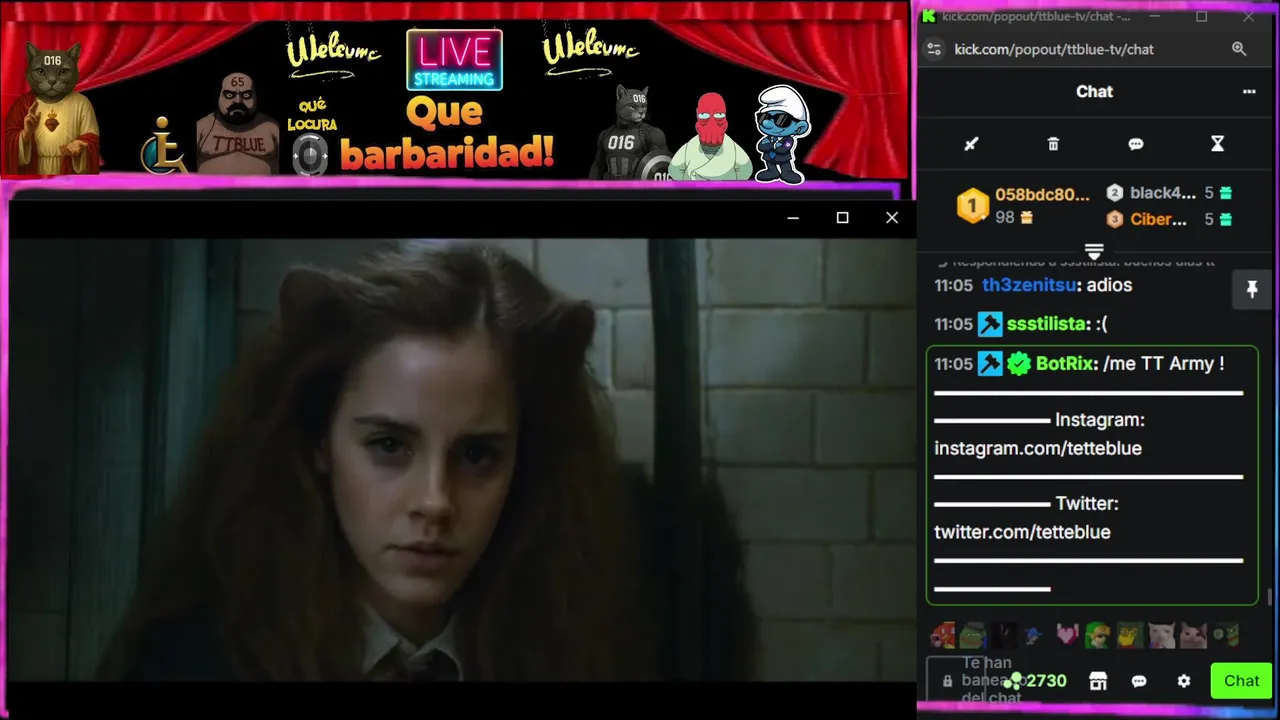Click the second white cat emote
Viewport: 1280px width, 720px height.
[1191, 634]
